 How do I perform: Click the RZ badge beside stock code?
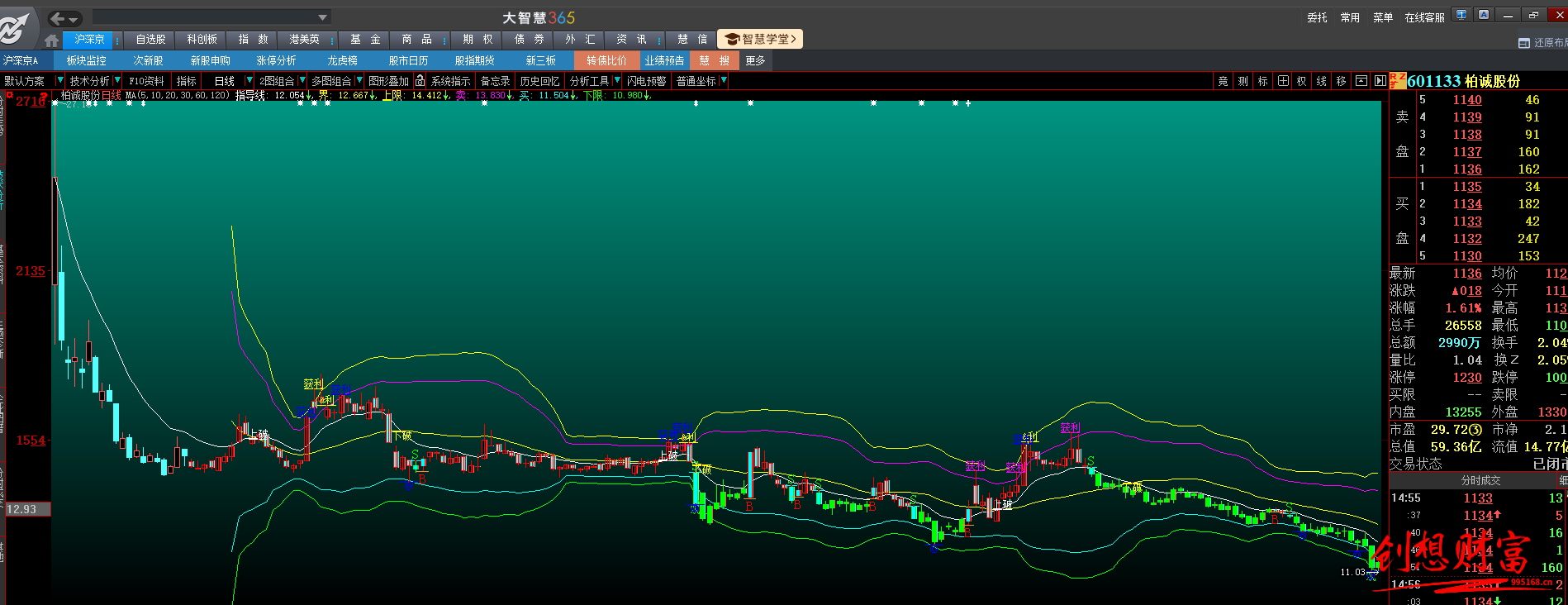point(1397,80)
